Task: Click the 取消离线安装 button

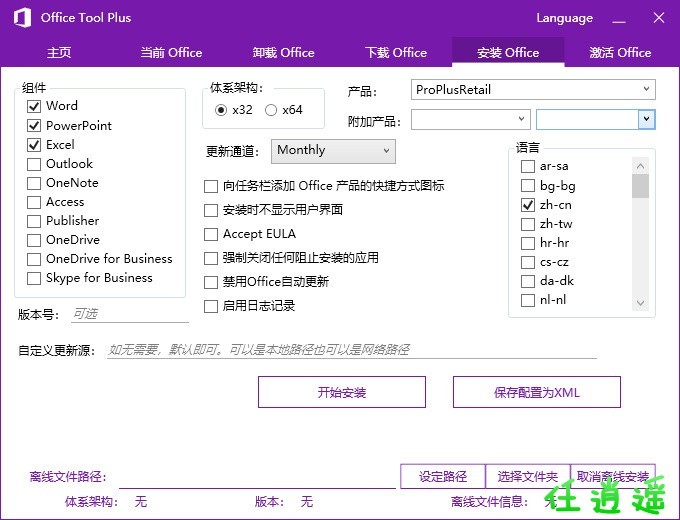Action: [x=613, y=477]
